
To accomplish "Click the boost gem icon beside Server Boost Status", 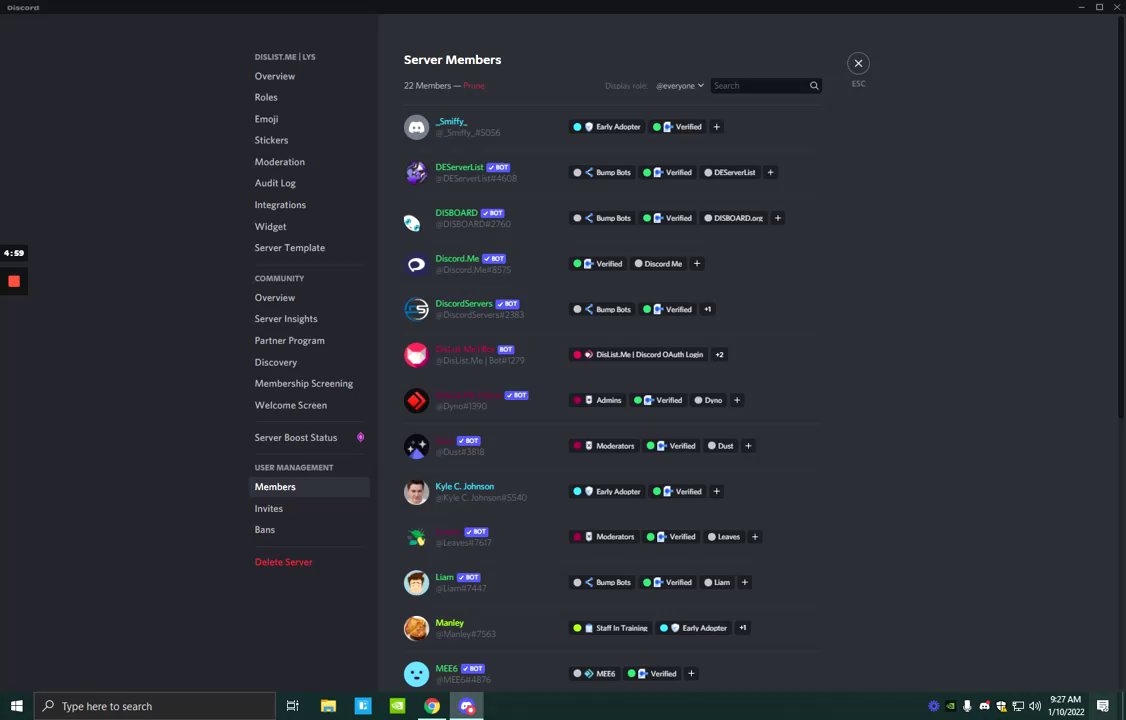I will (360, 437).
